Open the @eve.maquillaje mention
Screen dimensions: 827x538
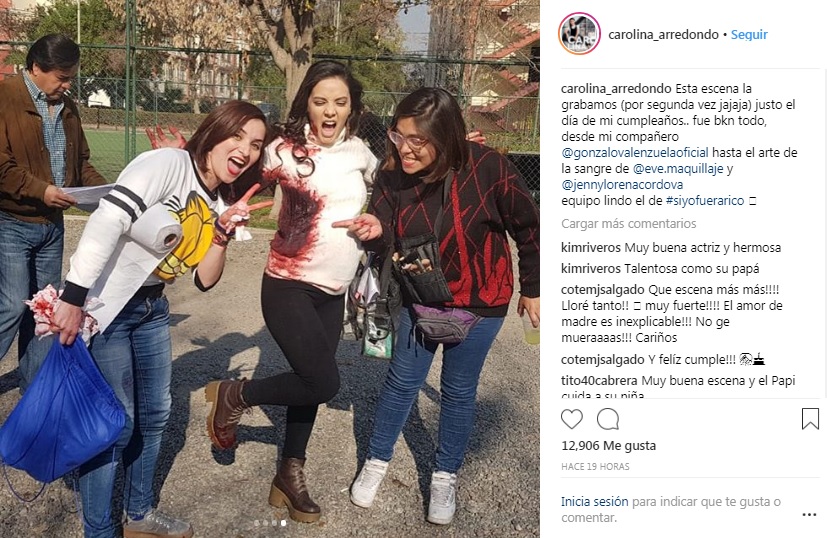(678, 169)
